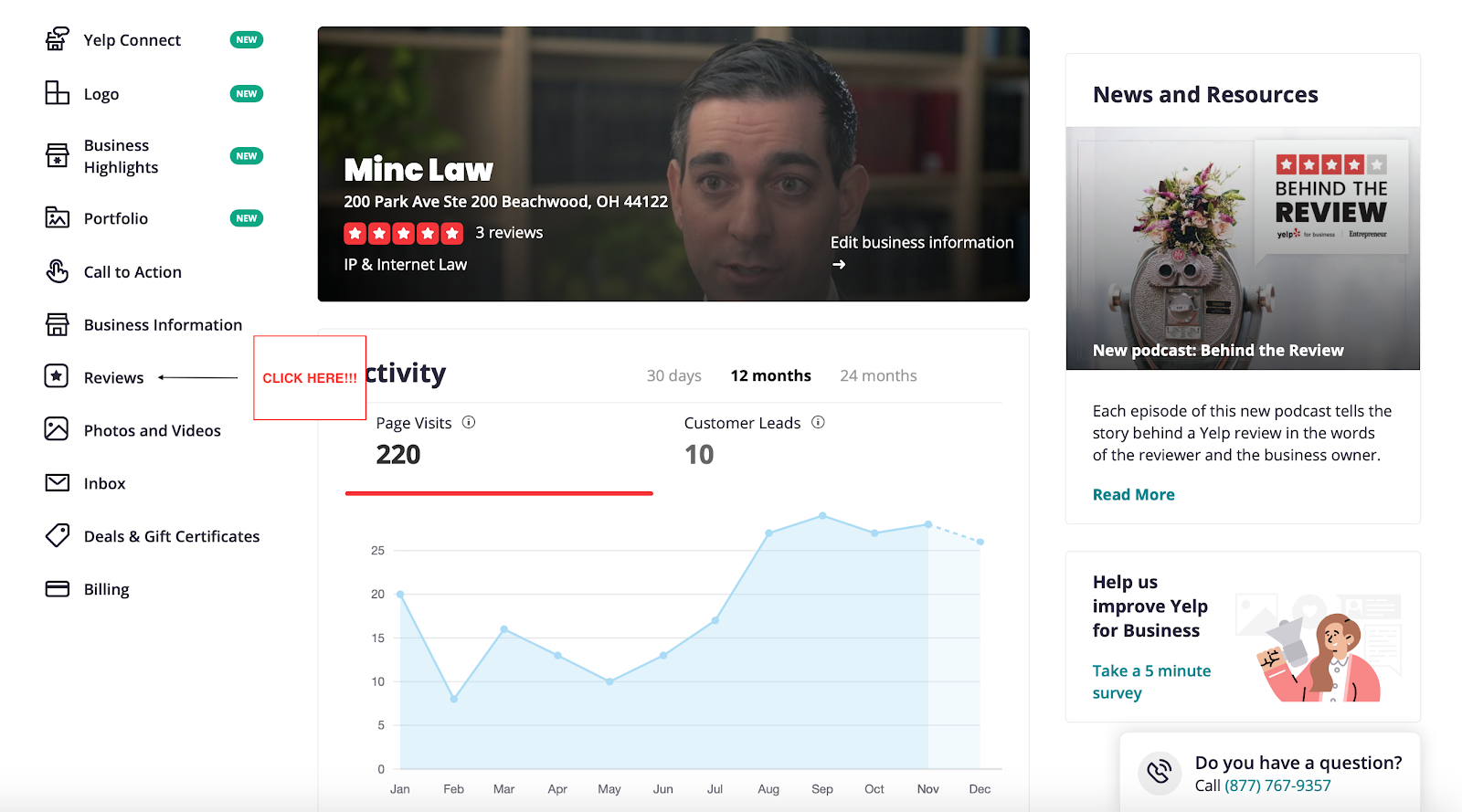This screenshot has width=1462, height=812.
Task: Click the Business Highlights storefront icon
Action: click(58, 155)
